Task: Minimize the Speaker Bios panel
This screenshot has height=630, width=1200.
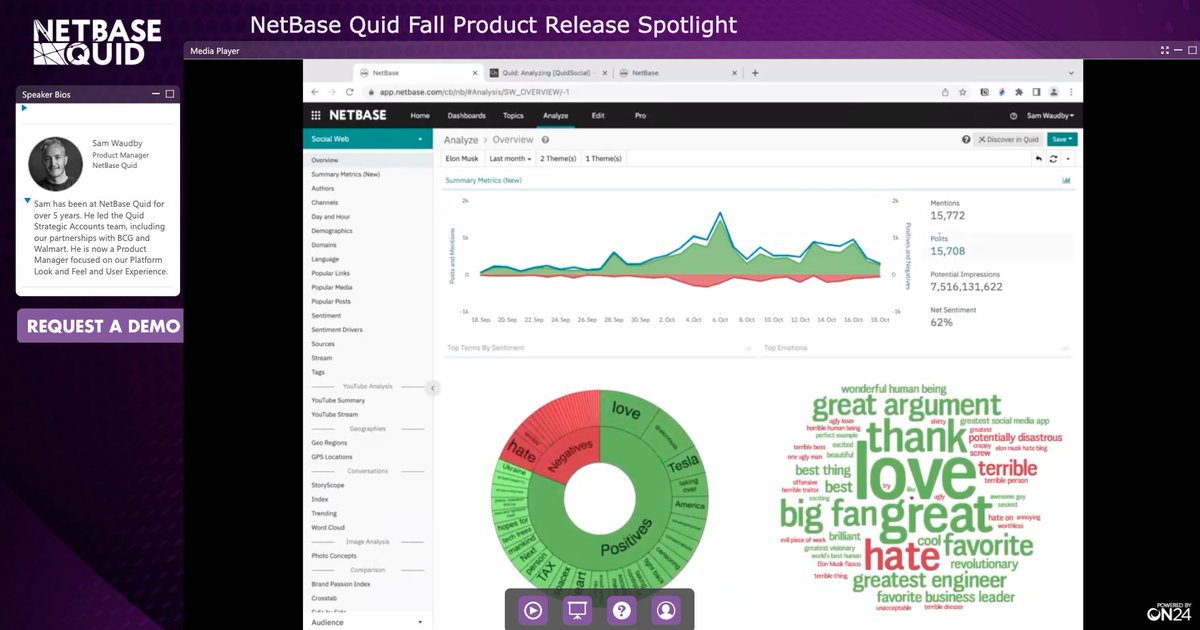Action: click(155, 94)
